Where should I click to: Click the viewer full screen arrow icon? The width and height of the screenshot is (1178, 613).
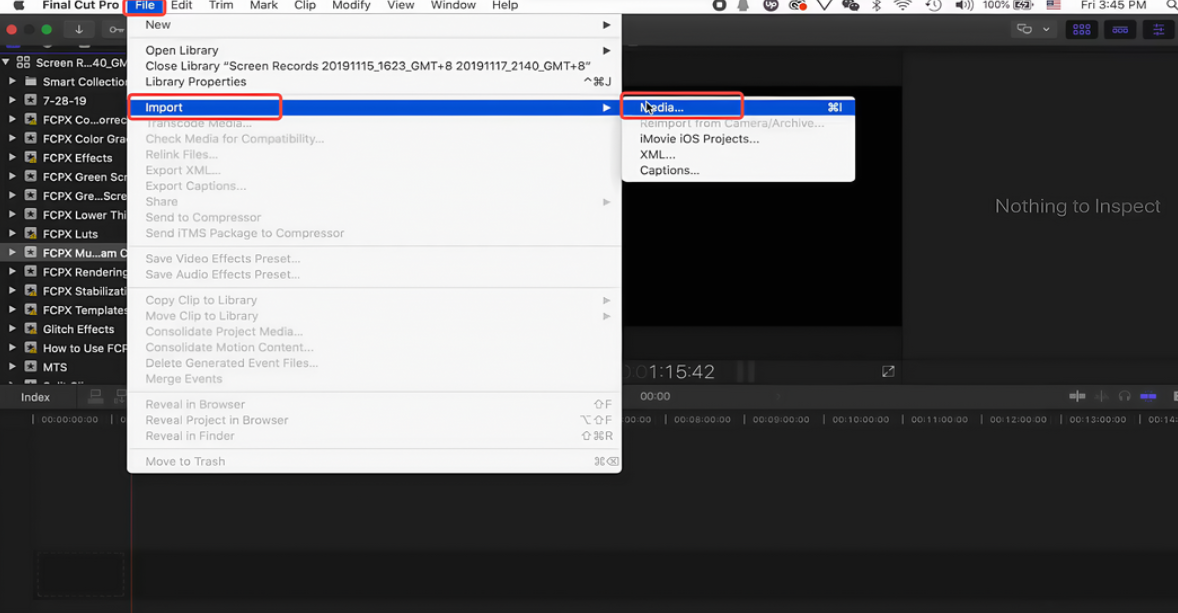pos(888,371)
